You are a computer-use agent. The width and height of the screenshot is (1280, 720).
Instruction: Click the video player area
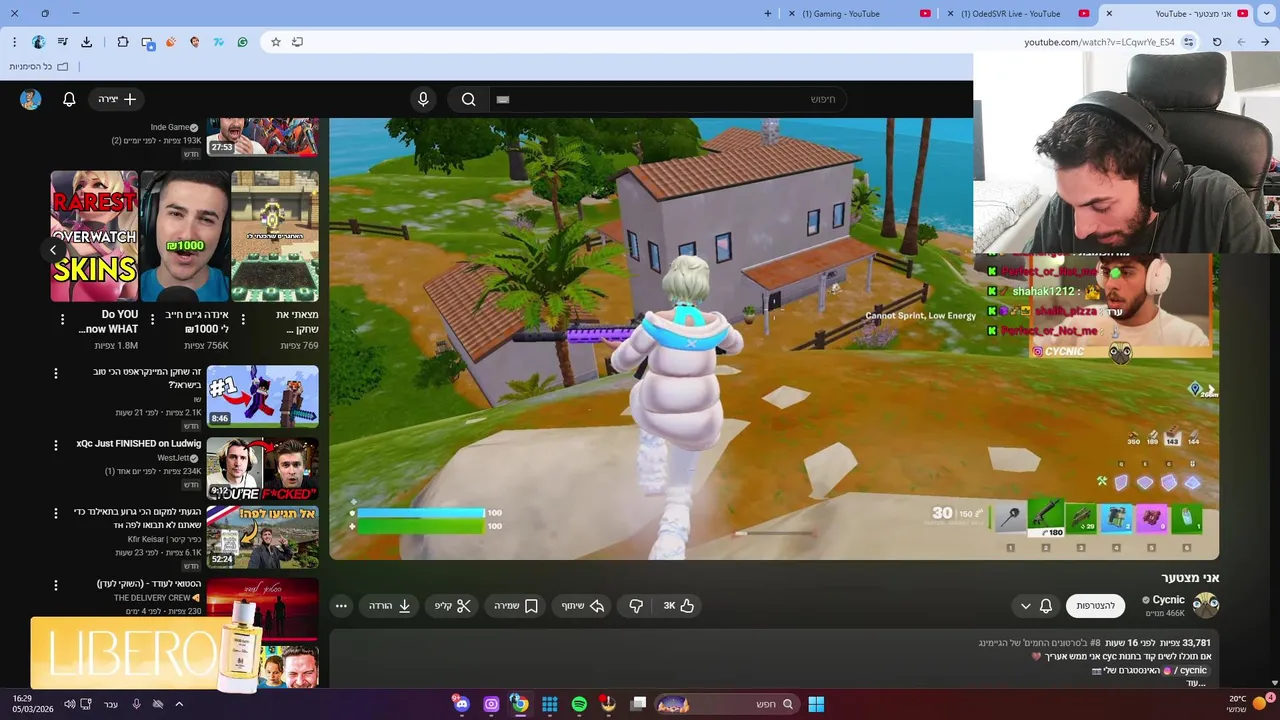pyautogui.click(x=774, y=339)
